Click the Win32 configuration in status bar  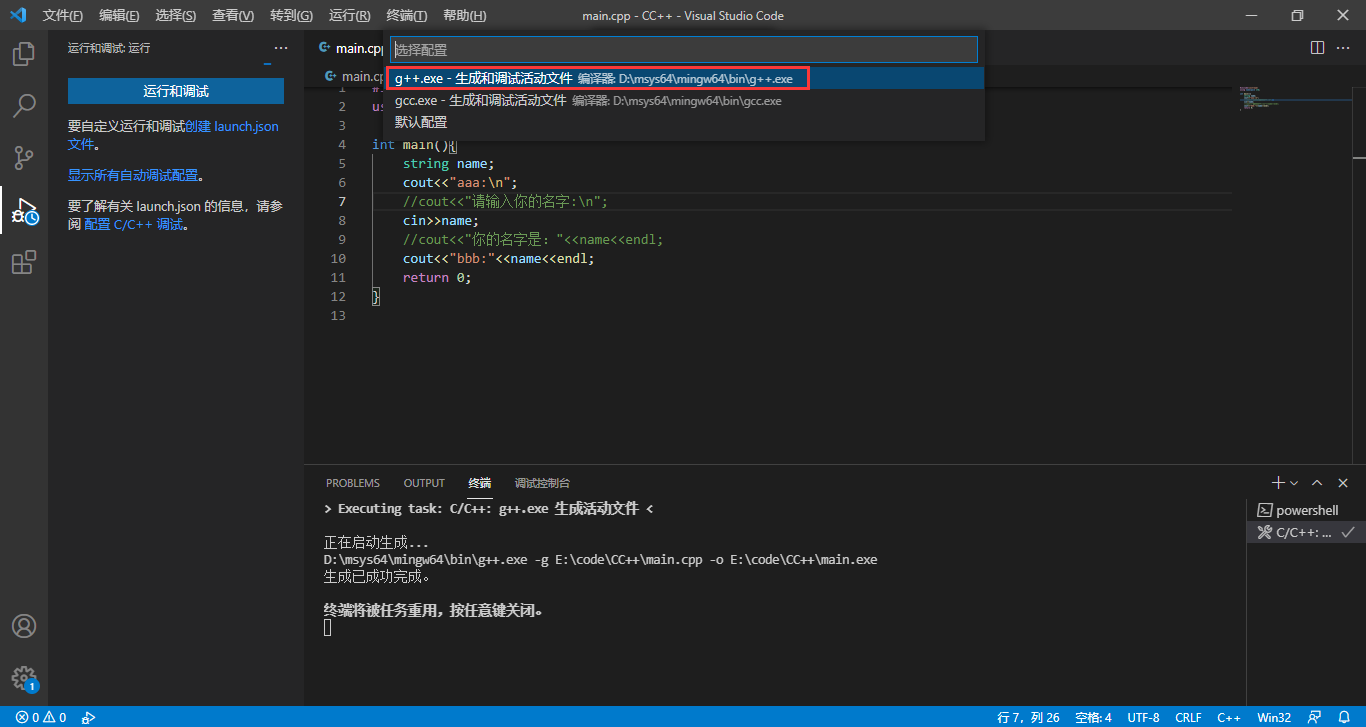point(1274,717)
